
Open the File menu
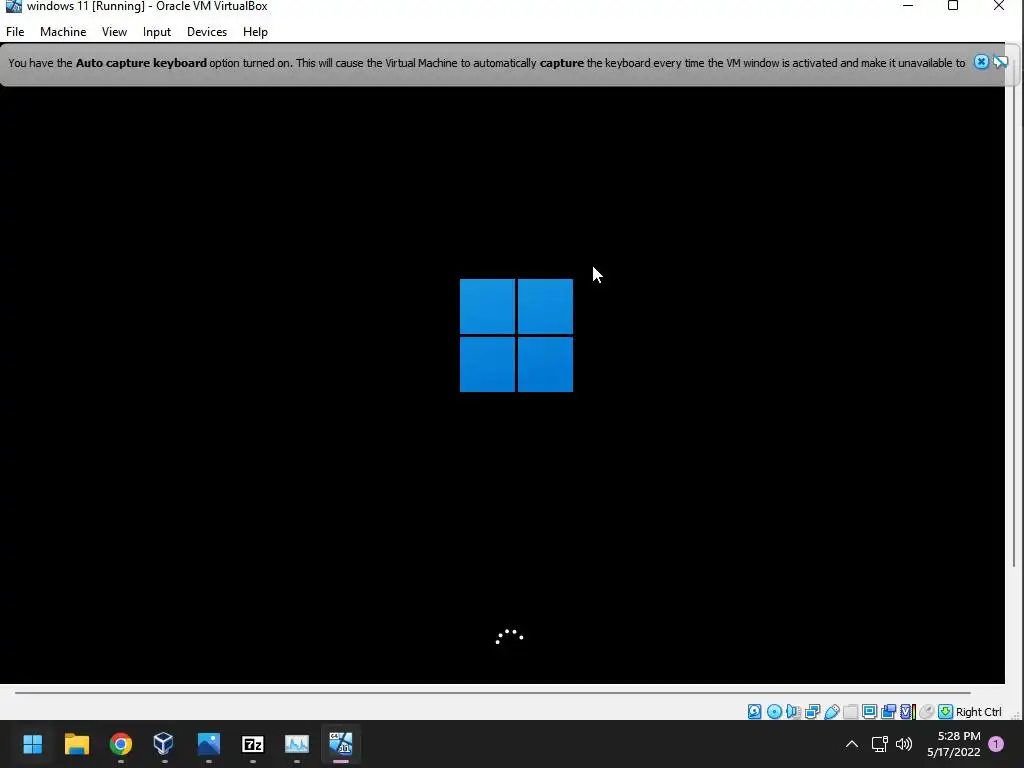(x=15, y=31)
